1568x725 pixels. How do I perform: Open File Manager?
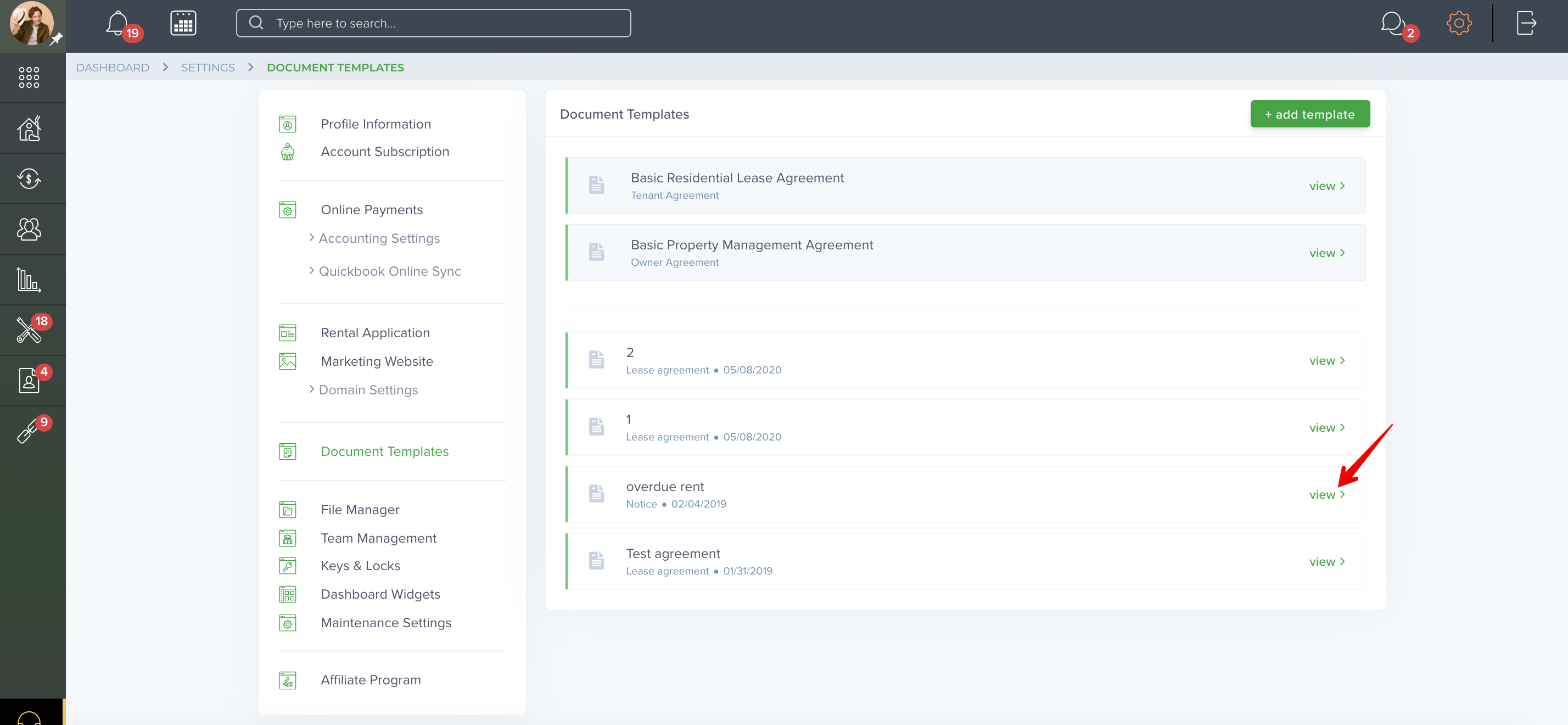pos(360,510)
